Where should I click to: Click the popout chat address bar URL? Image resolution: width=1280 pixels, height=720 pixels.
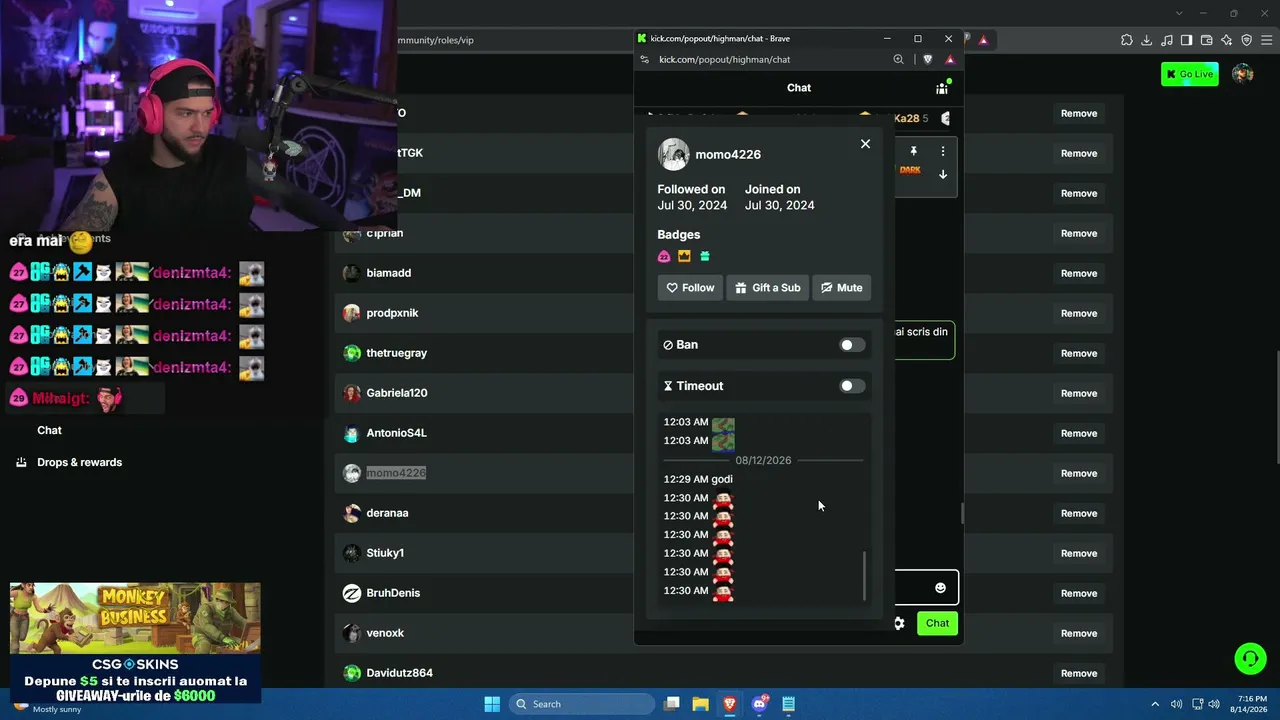click(x=725, y=60)
